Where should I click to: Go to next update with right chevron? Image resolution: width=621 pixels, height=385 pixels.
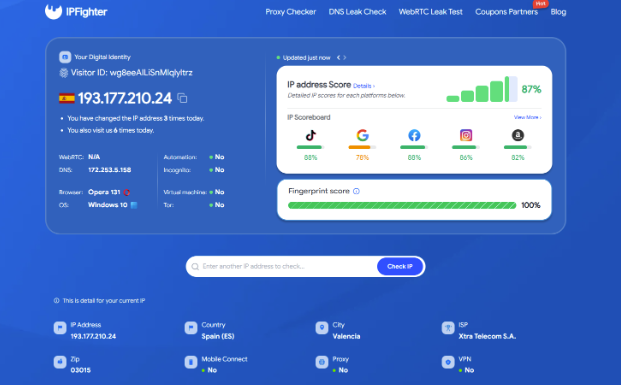tap(345, 57)
